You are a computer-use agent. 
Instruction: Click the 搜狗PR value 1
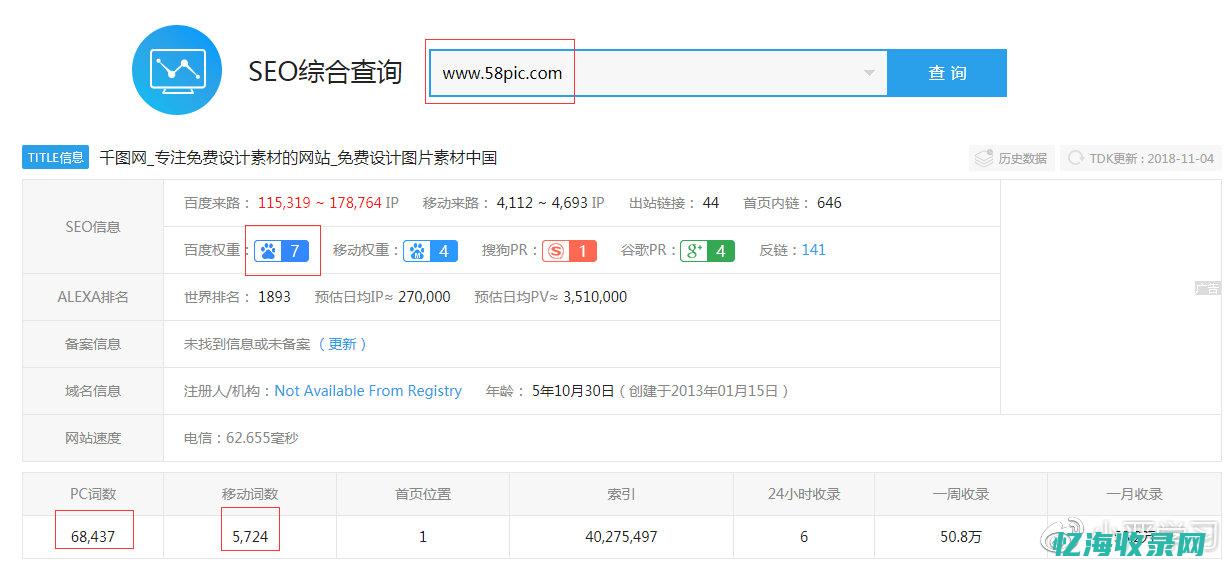click(583, 251)
